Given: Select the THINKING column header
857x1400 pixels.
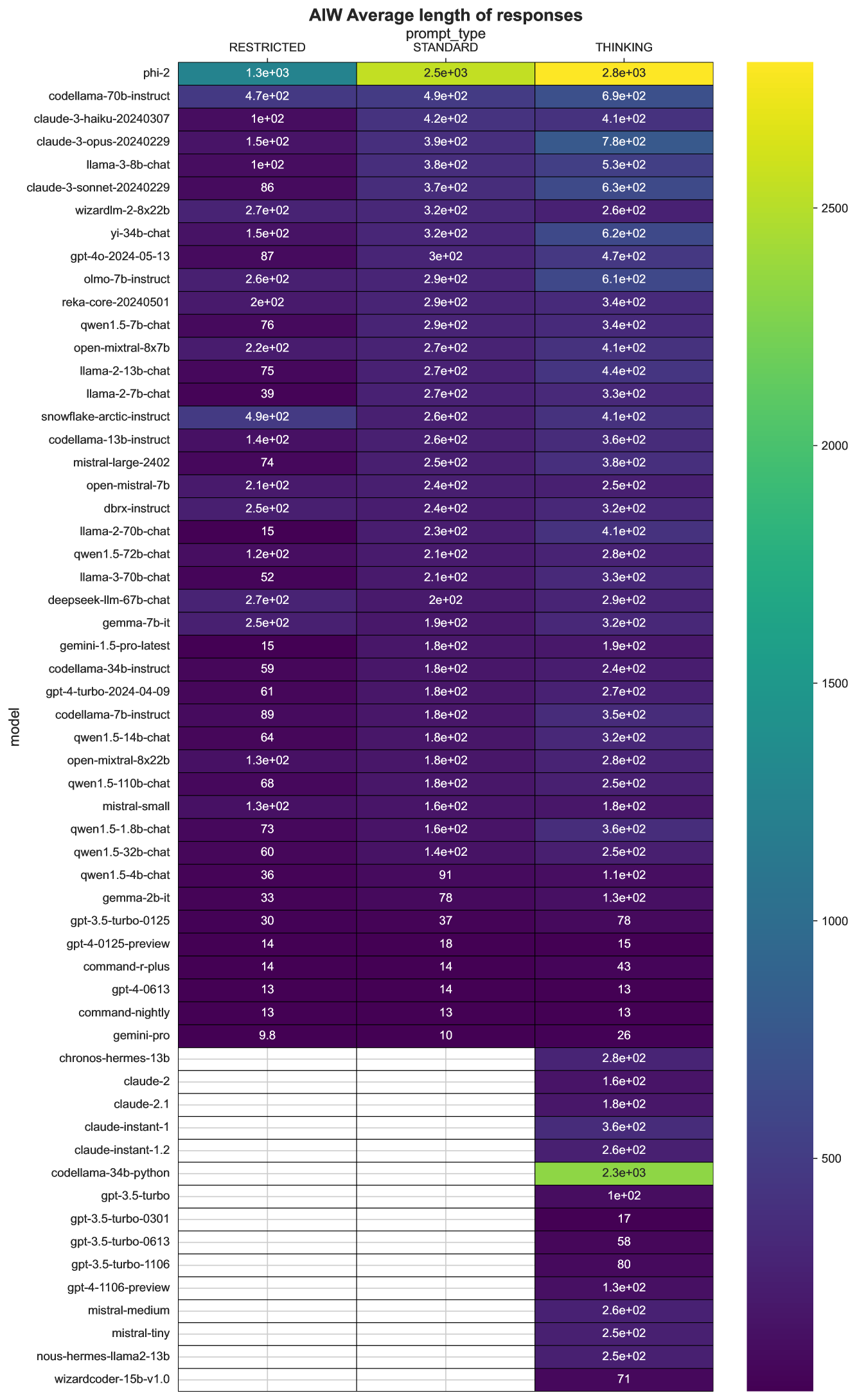Looking at the screenshot, I should click(x=623, y=48).
